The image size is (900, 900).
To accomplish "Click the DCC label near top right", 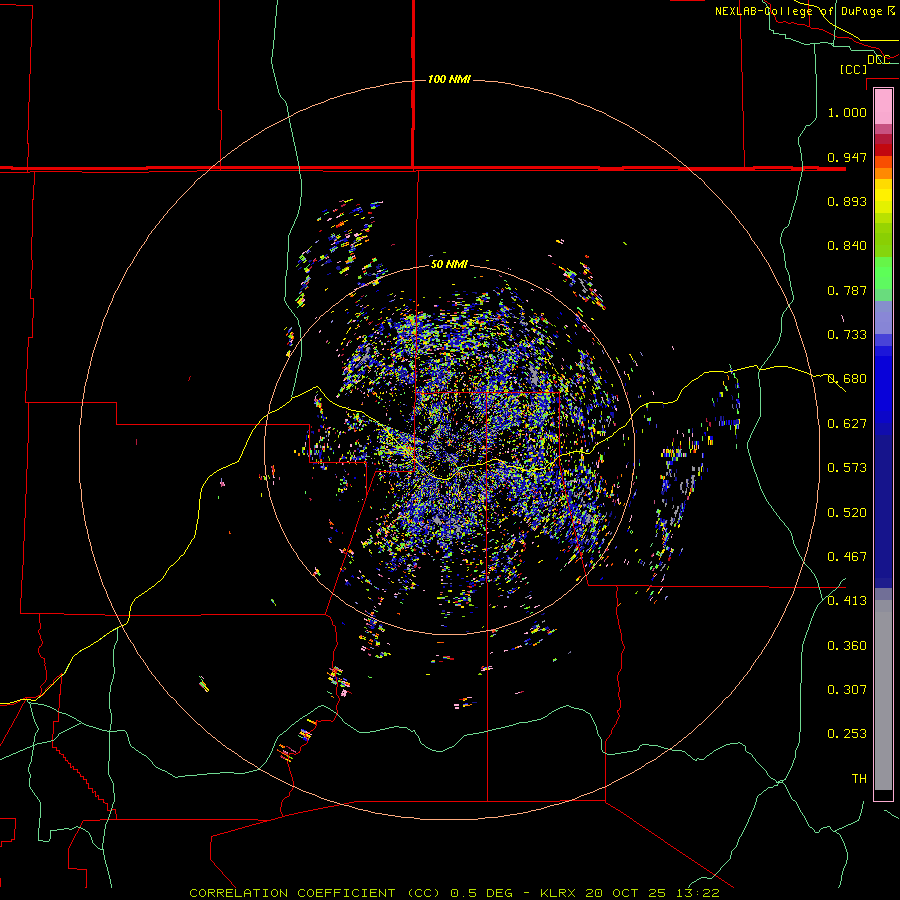I will coord(878,60).
